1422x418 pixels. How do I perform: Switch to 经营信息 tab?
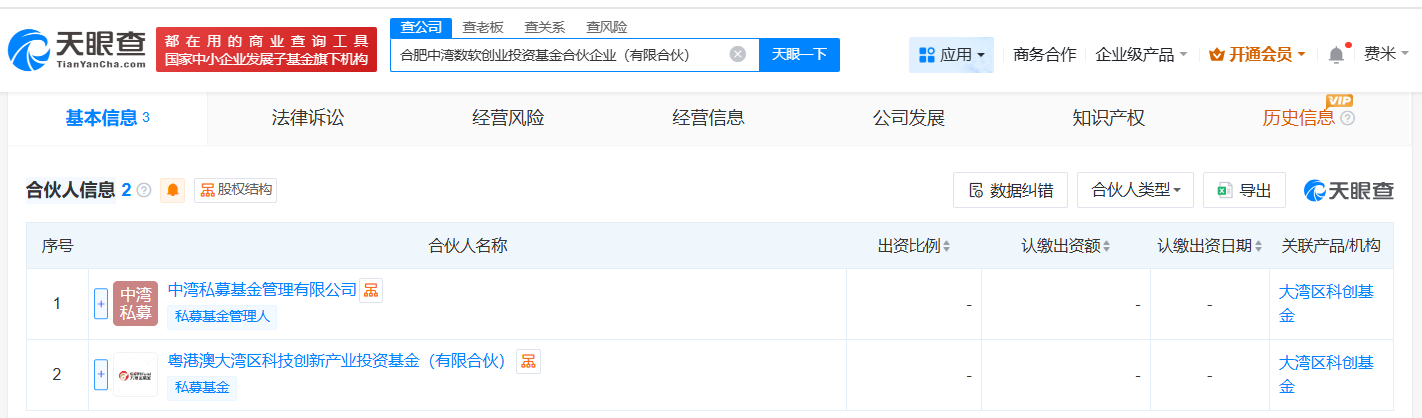(x=708, y=118)
